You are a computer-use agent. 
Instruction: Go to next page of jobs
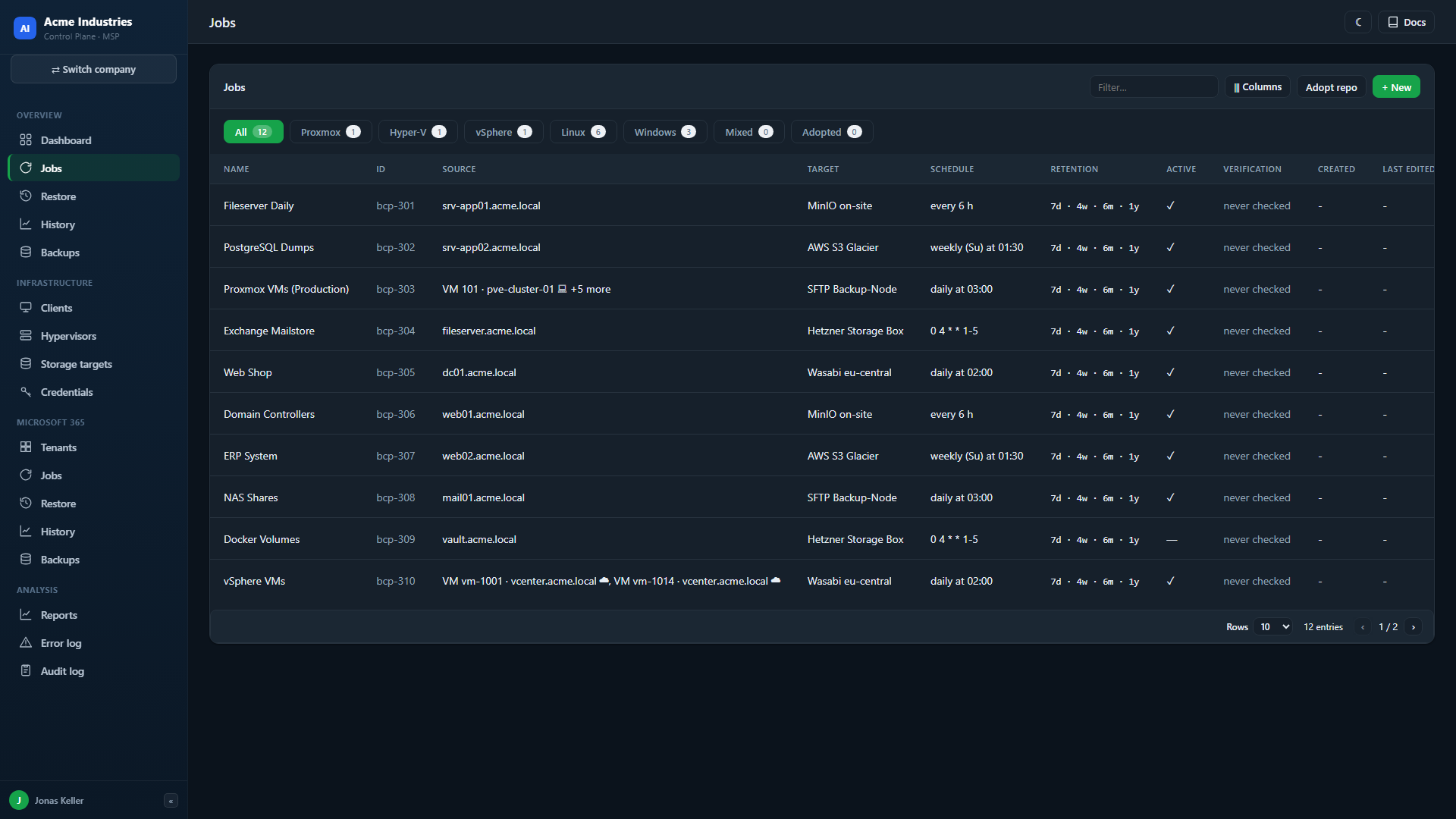pos(1413,627)
